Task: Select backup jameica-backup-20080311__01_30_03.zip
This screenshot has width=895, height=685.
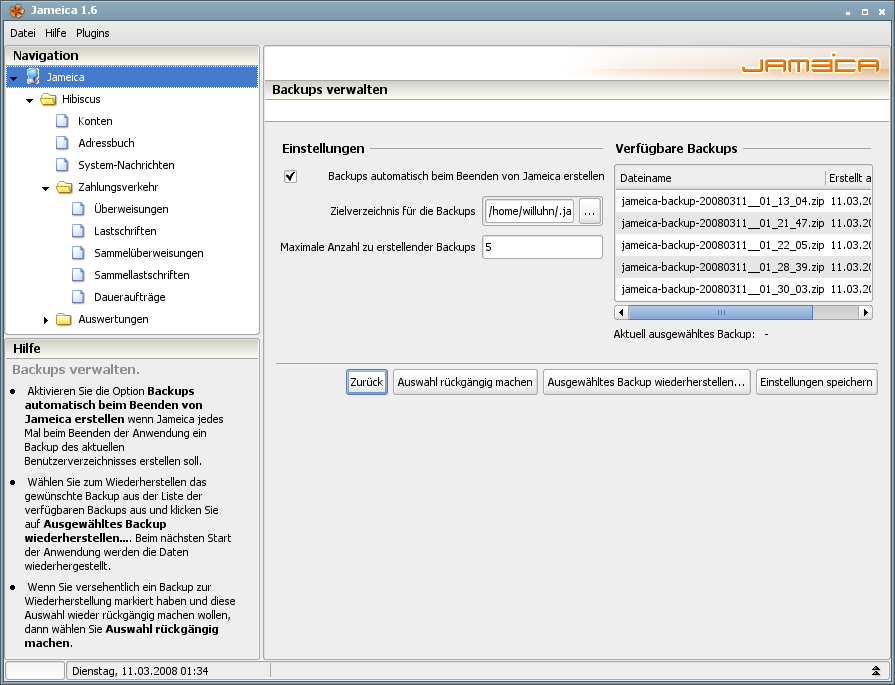Action: pyautogui.click(x=743, y=289)
